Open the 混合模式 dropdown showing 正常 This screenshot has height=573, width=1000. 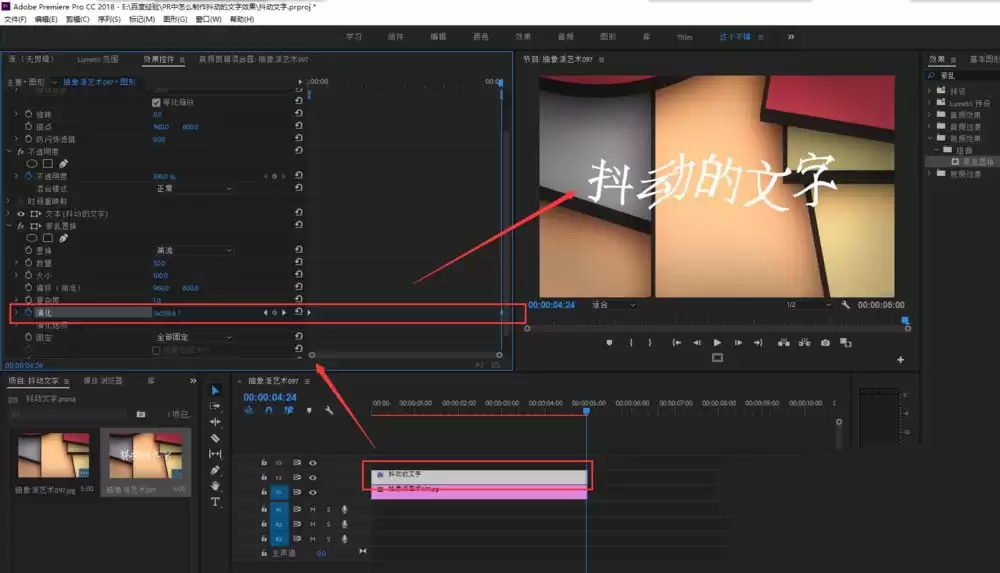tap(193, 188)
